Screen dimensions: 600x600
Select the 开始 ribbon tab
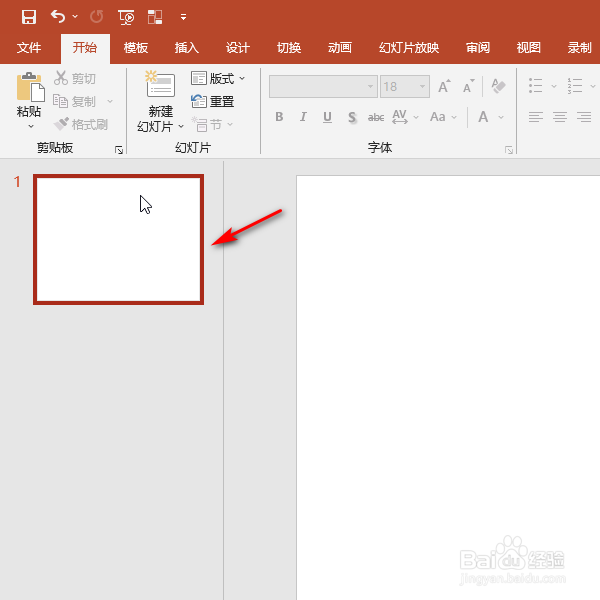[85, 48]
